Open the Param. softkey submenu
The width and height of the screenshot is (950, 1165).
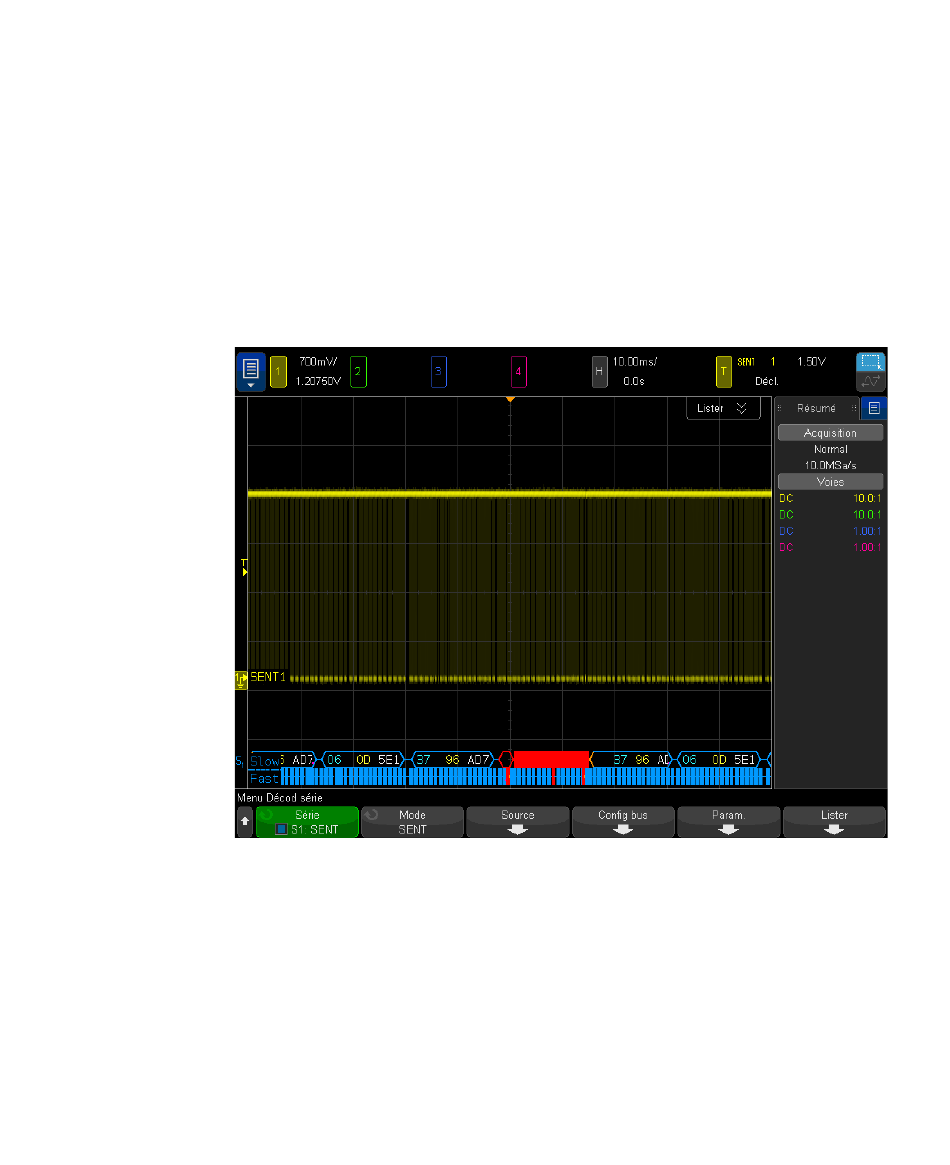(x=729, y=822)
